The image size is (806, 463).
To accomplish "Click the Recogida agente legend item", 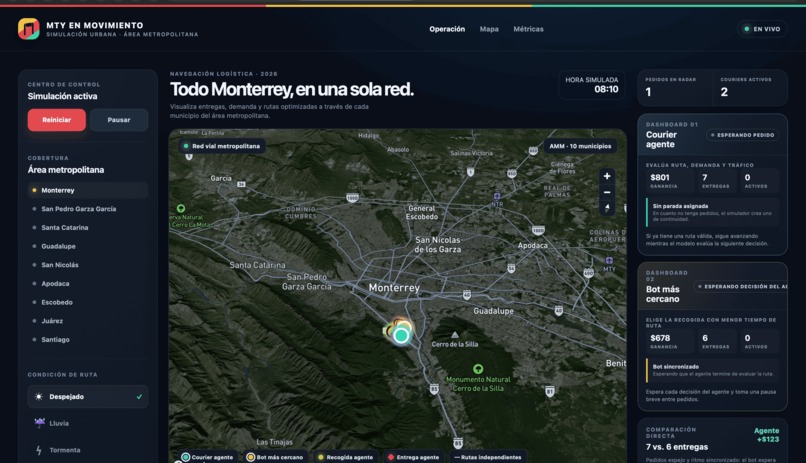I will [x=345, y=457].
